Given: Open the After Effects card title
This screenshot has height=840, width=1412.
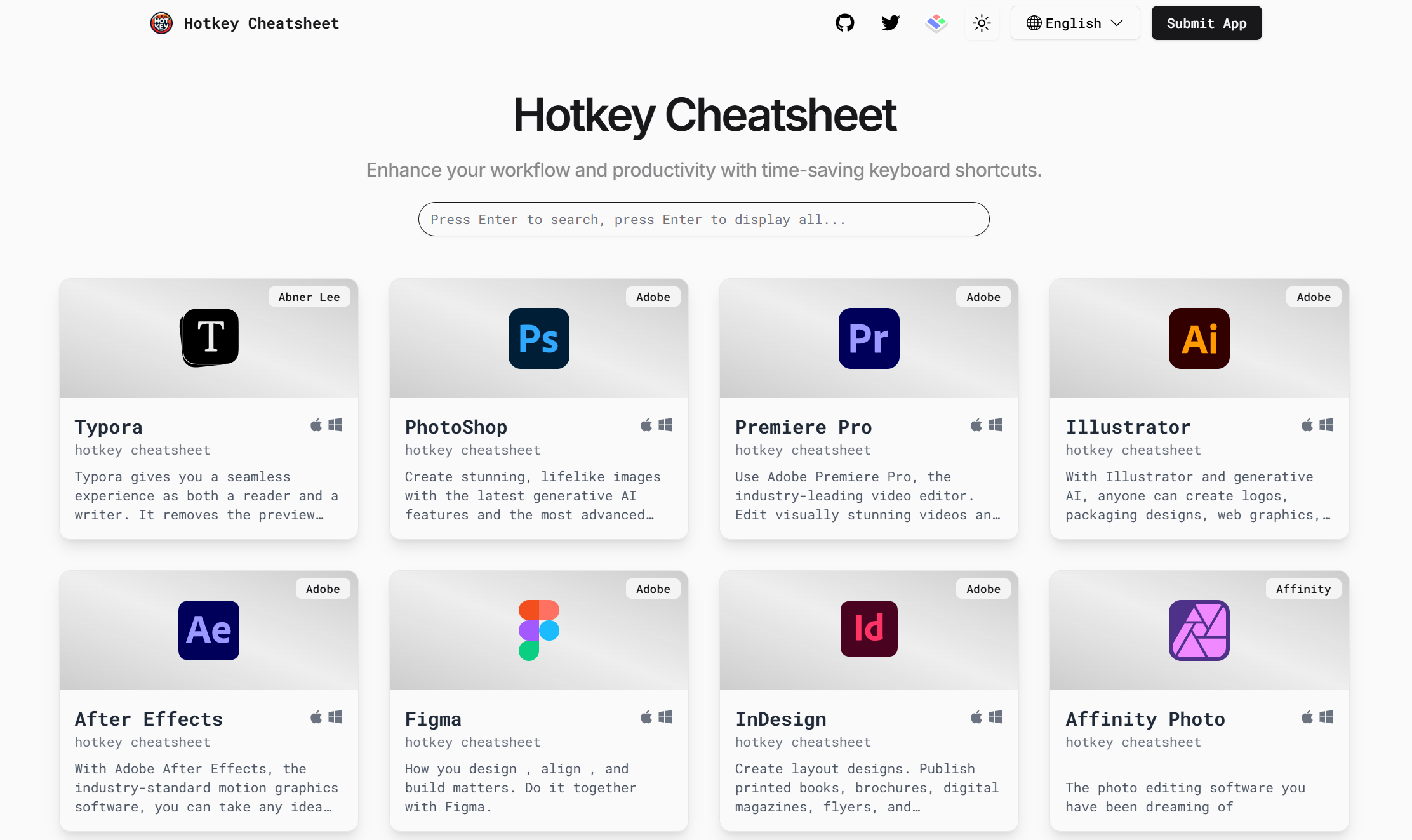Looking at the screenshot, I should (x=149, y=719).
